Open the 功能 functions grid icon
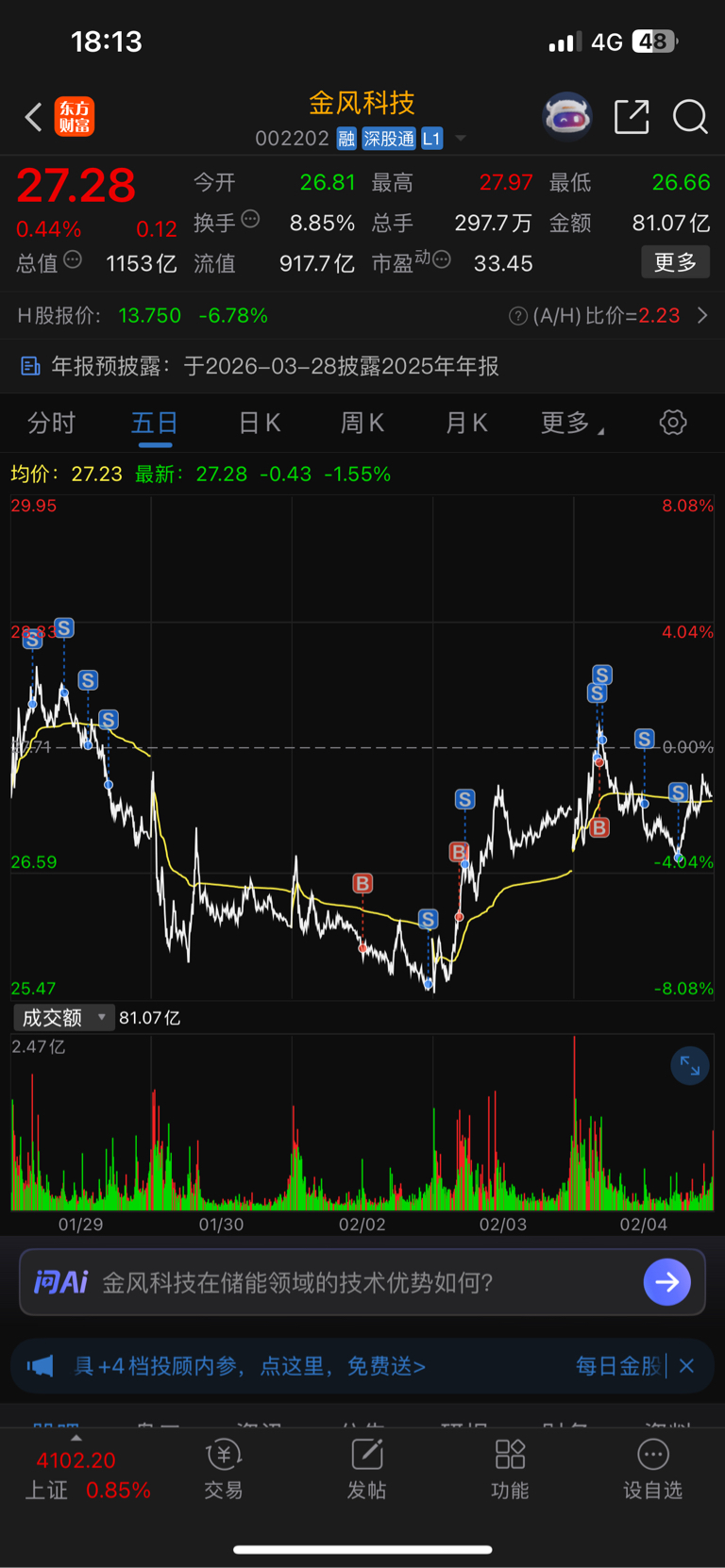The image size is (725, 1568). pos(510,1454)
